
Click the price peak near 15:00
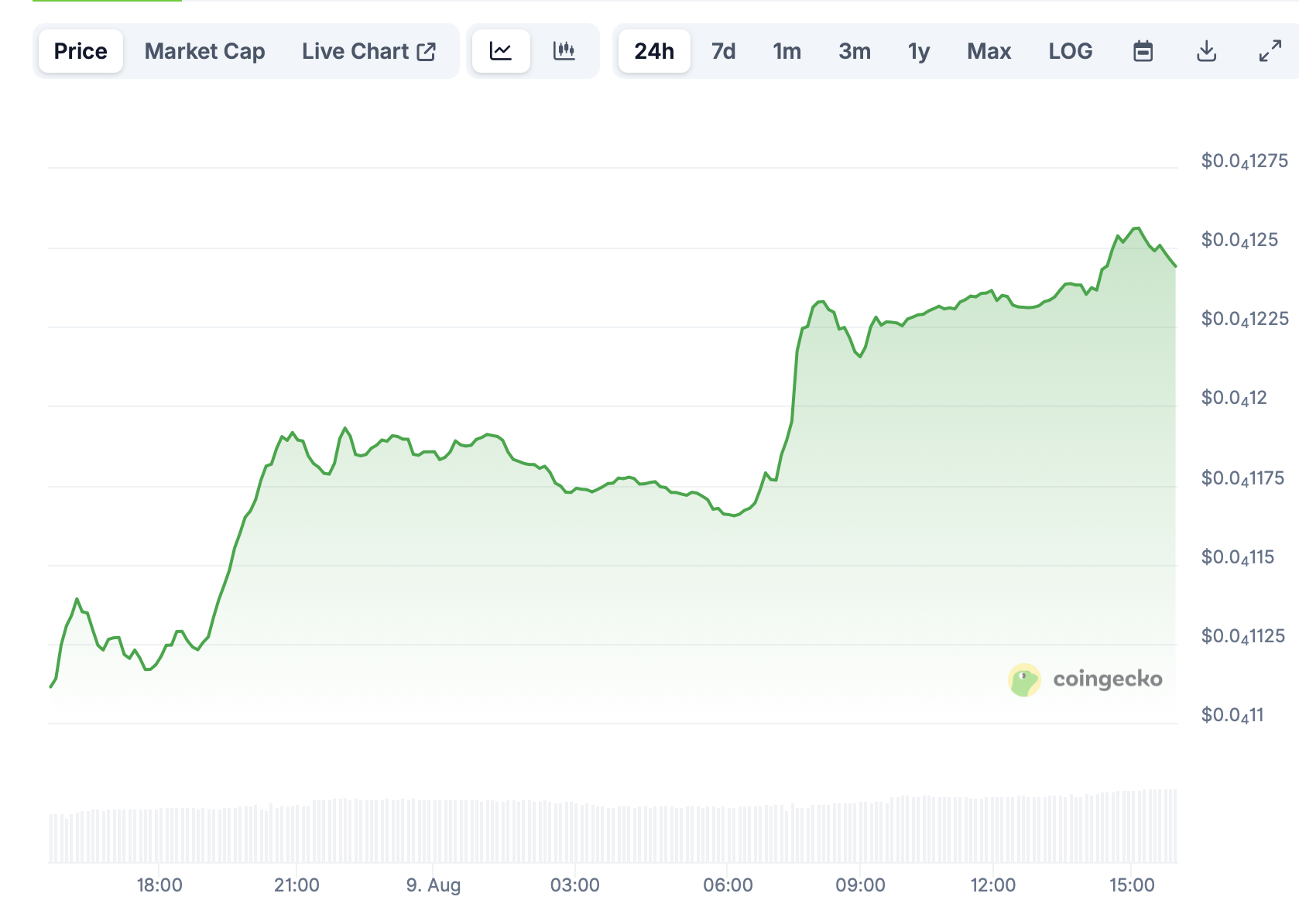[1136, 228]
